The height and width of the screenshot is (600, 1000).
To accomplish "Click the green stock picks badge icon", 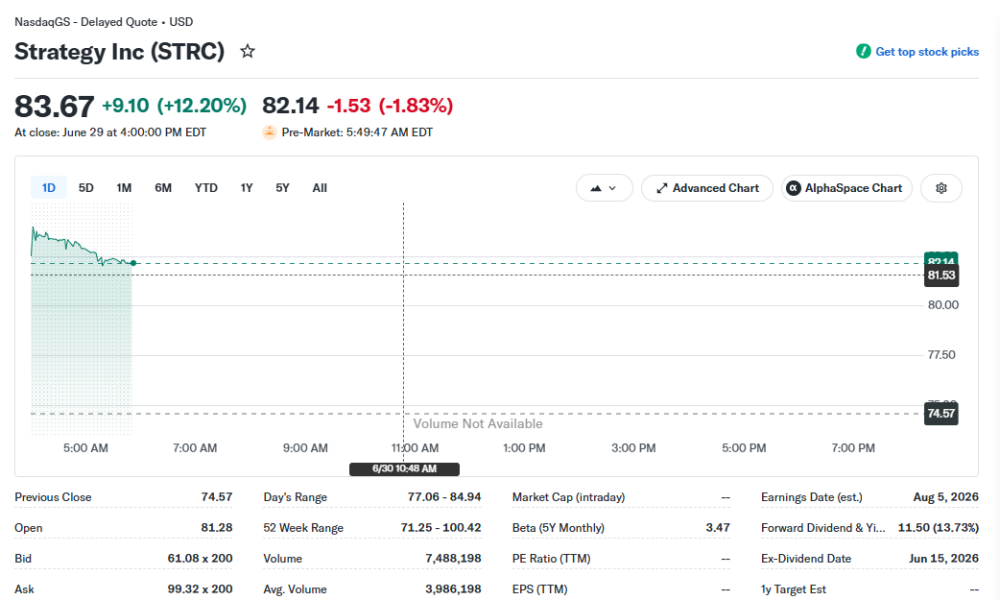I will [864, 51].
